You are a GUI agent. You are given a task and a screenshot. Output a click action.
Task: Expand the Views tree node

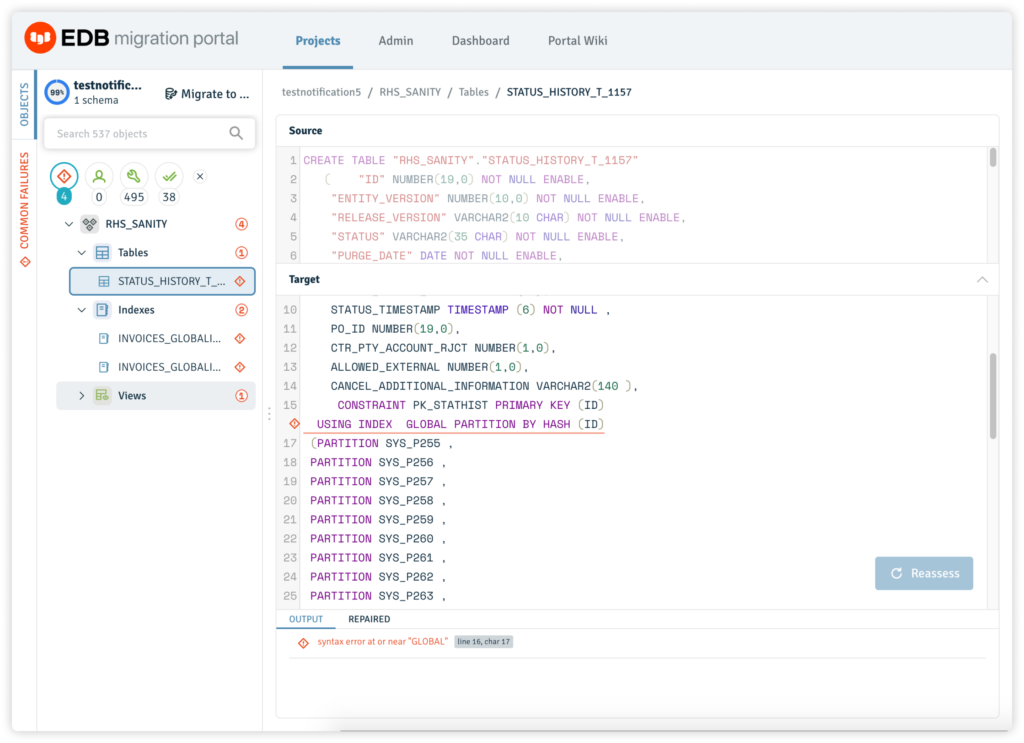pyautogui.click(x=82, y=396)
